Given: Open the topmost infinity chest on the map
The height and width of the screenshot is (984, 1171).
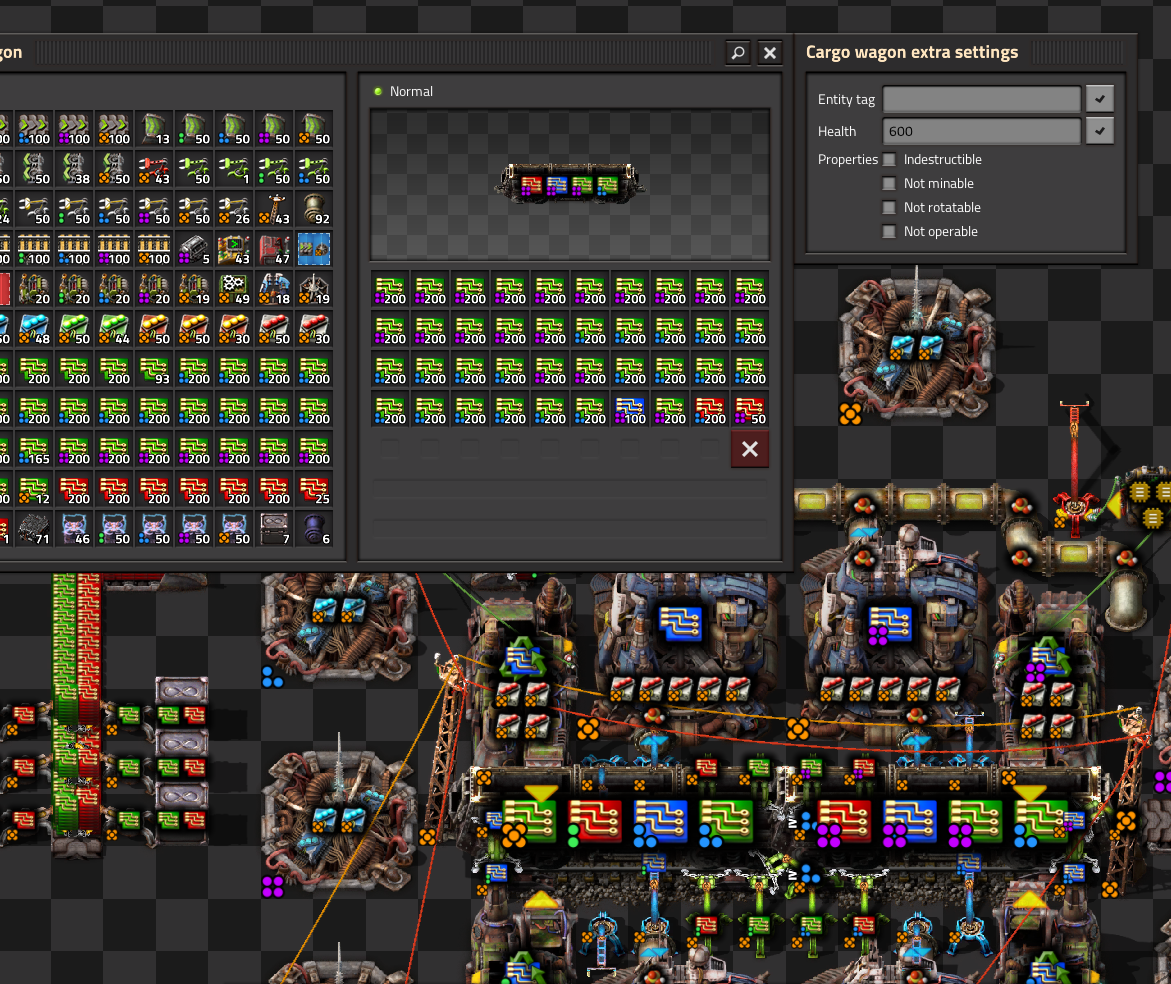Looking at the screenshot, I should [181, 691].
